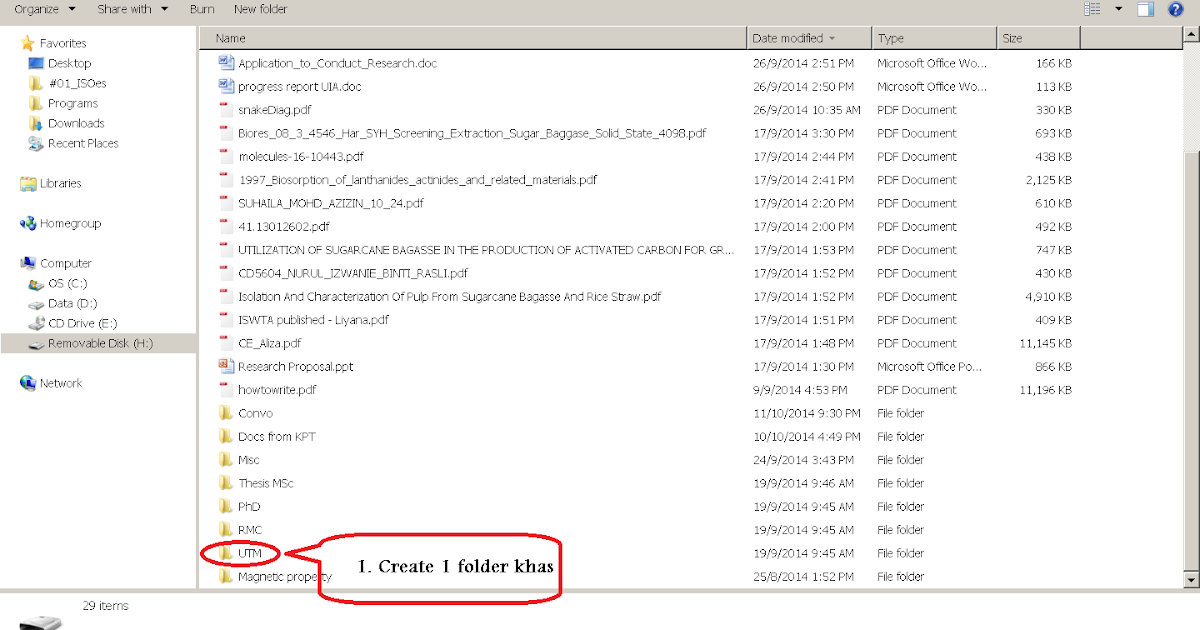
Task: Open Programs favorite folder
Action: [63, 103]
